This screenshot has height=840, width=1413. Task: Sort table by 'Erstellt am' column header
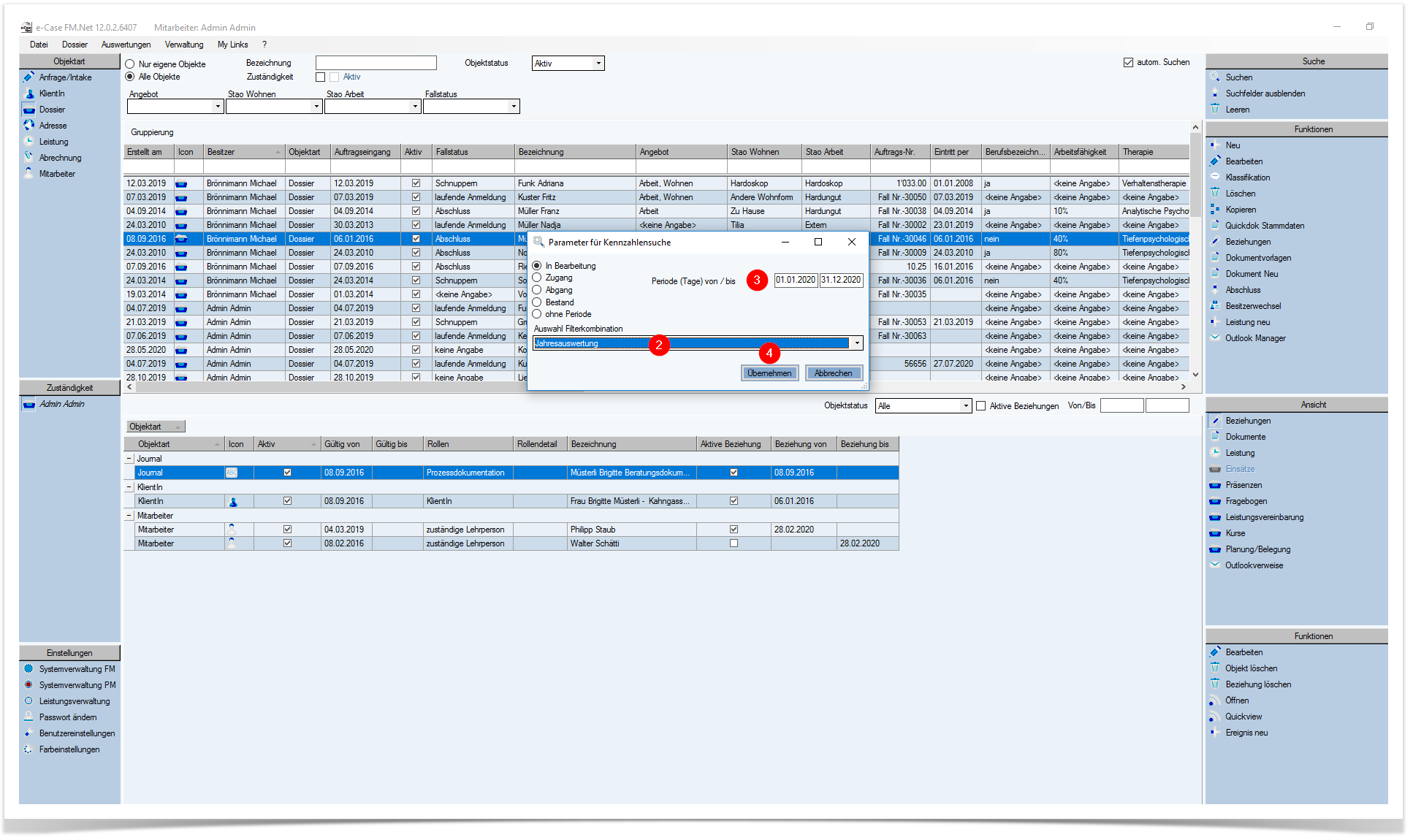pyautogui.click(x=148, y=152)
